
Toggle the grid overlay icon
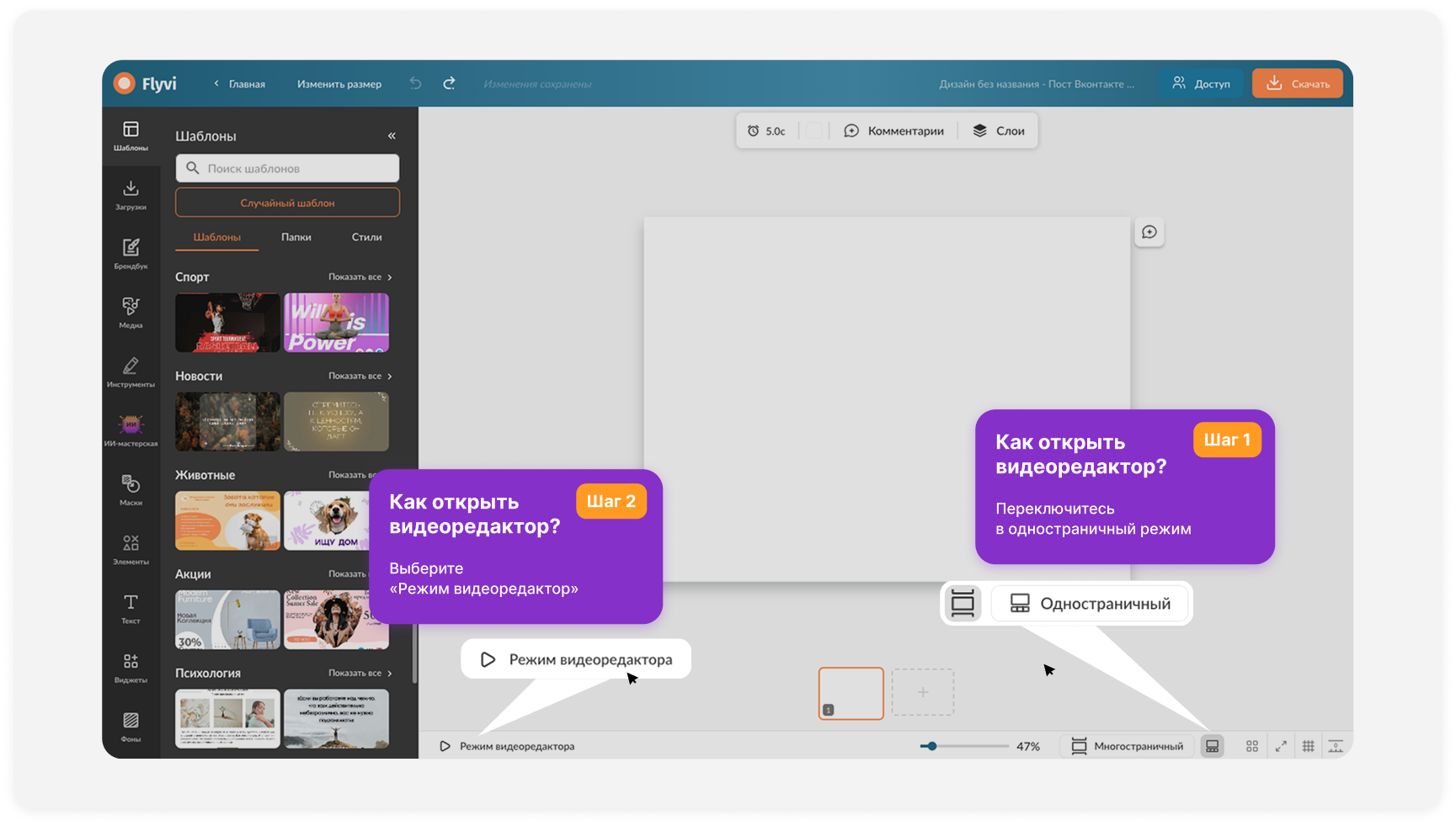[x=1308, y=746]
